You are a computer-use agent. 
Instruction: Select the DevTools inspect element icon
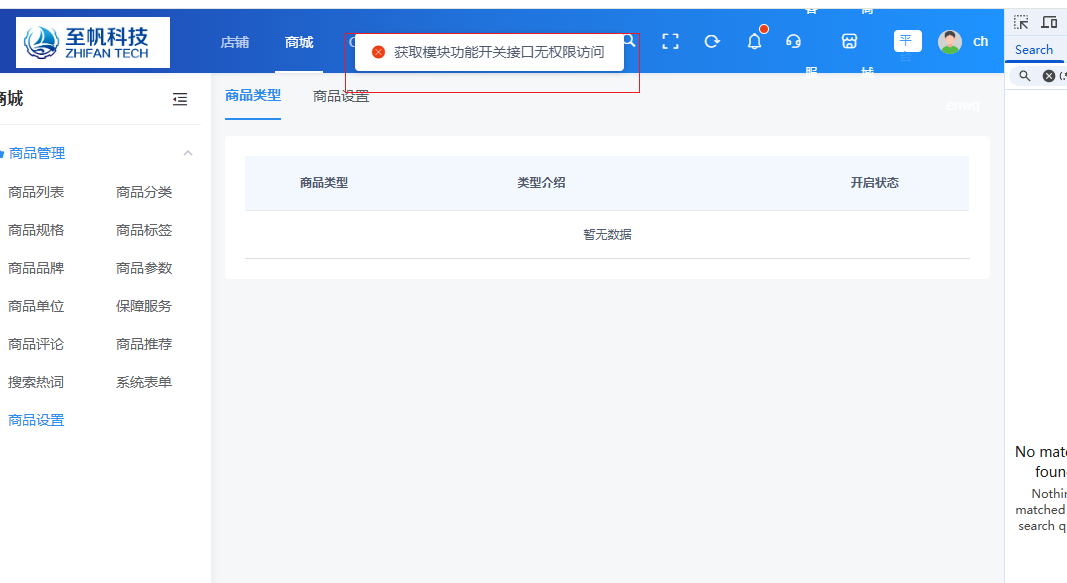[x=1021, y=22]
